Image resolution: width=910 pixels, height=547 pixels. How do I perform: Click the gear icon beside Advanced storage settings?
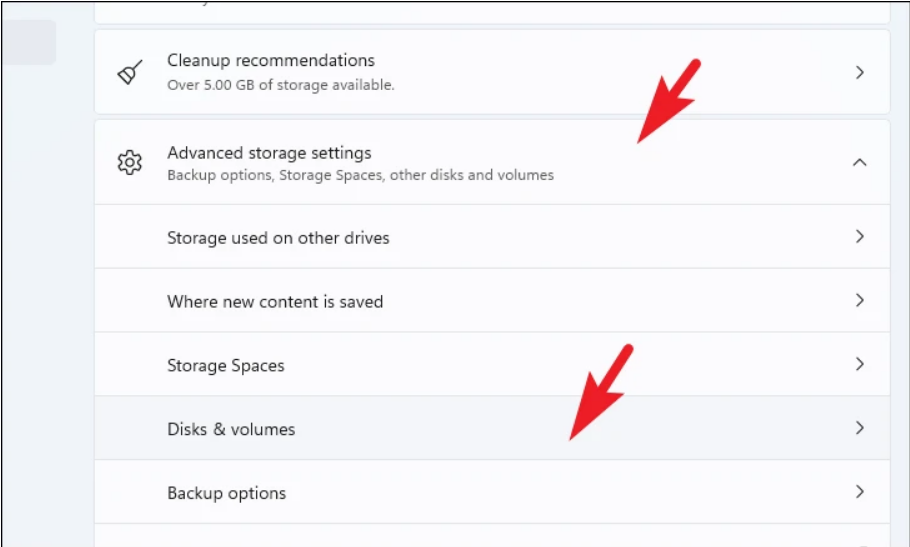130,162
